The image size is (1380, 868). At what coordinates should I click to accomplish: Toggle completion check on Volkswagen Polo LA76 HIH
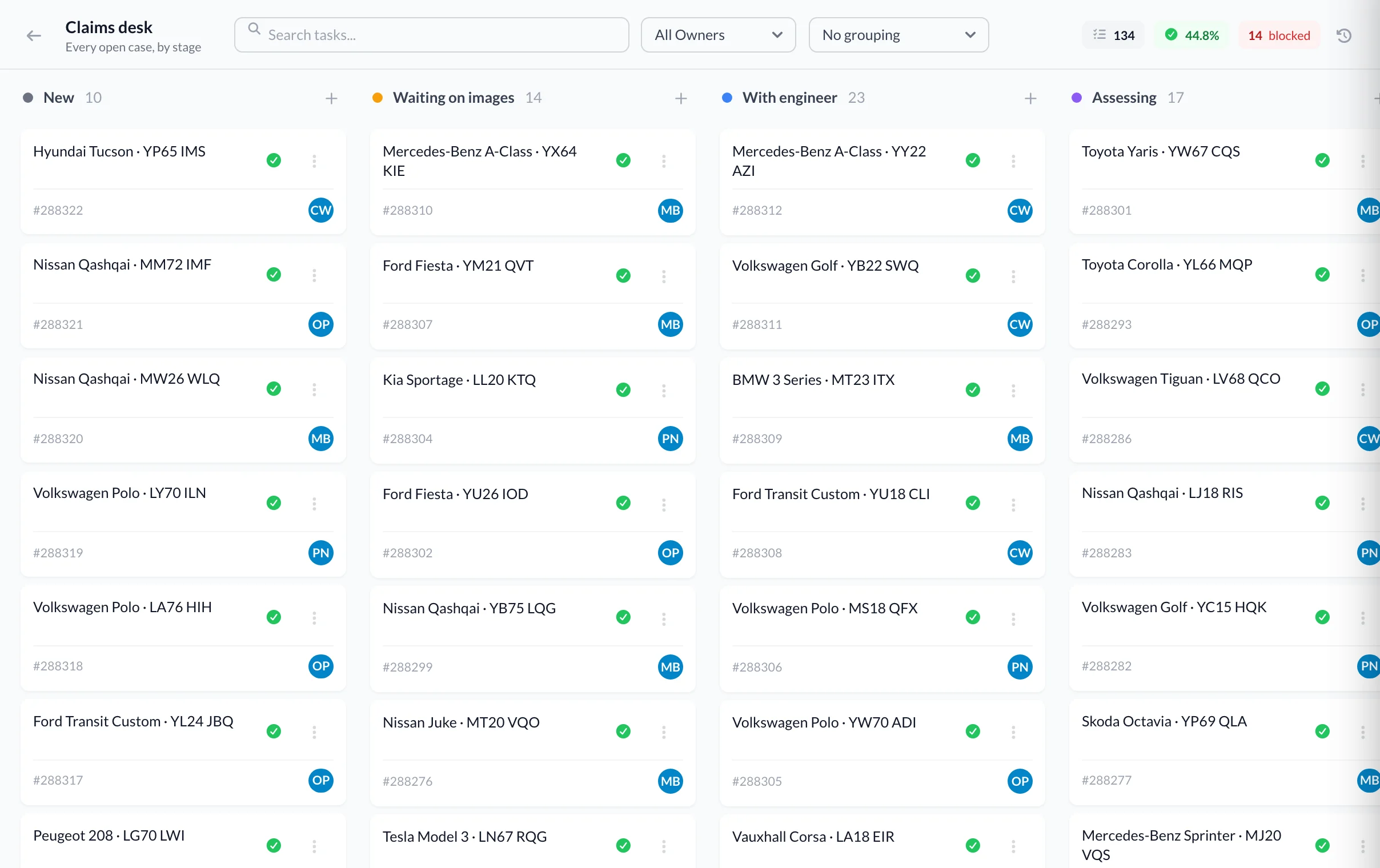(x=274, y=617)
